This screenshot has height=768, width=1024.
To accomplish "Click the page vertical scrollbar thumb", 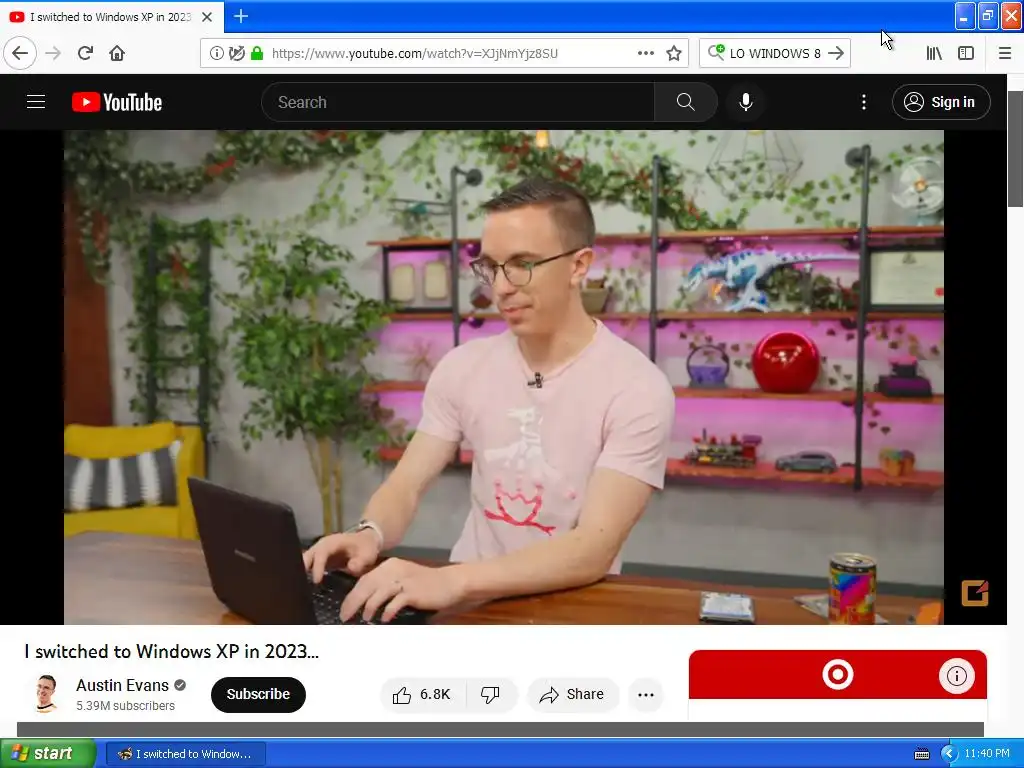I will (1016, 149).
